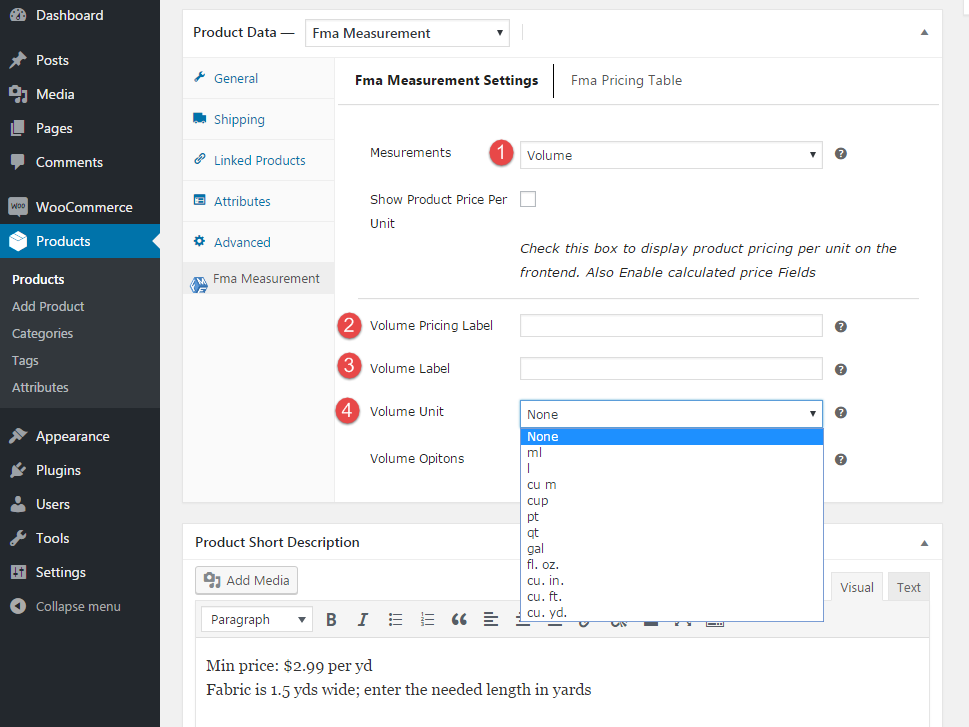Screen dimensions: 969x727
Task: Click the Volume Label input field
Action: [671, 368]
